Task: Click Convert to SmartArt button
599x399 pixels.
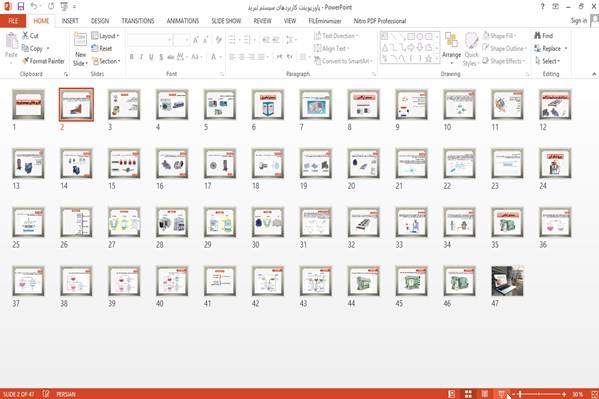Action: (343, 61)
